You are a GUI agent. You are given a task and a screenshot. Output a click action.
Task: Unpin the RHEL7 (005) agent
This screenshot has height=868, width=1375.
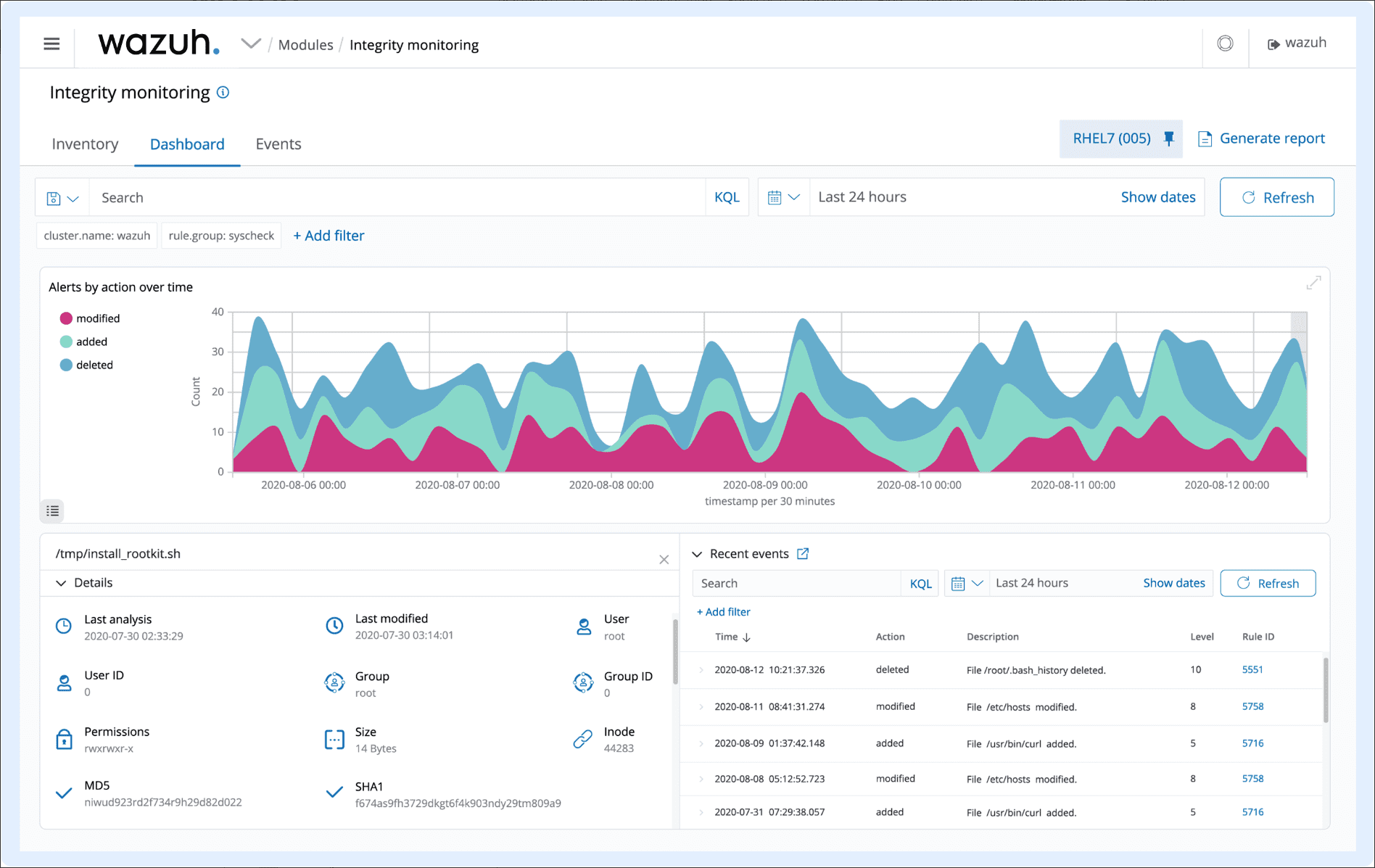(x=1168, y=139)
